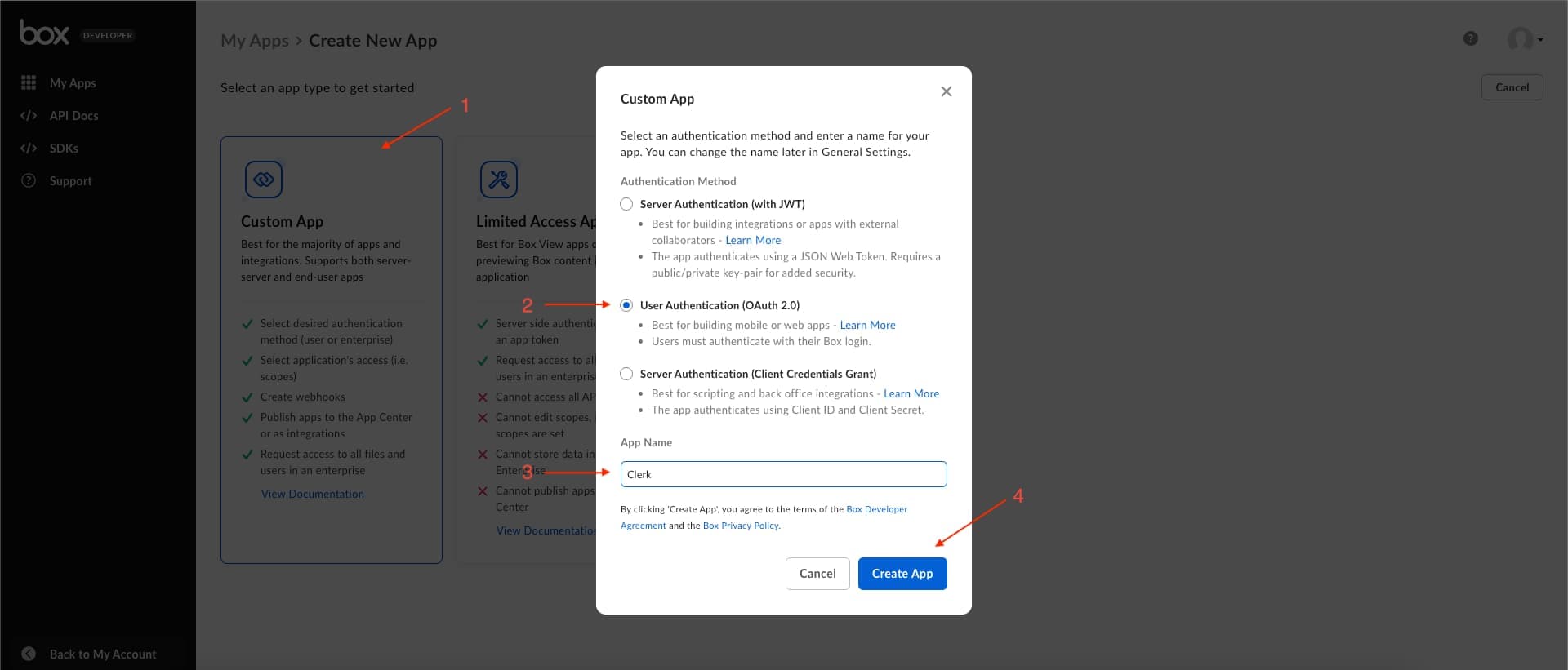Click Cancel button in the dialog

817,574
